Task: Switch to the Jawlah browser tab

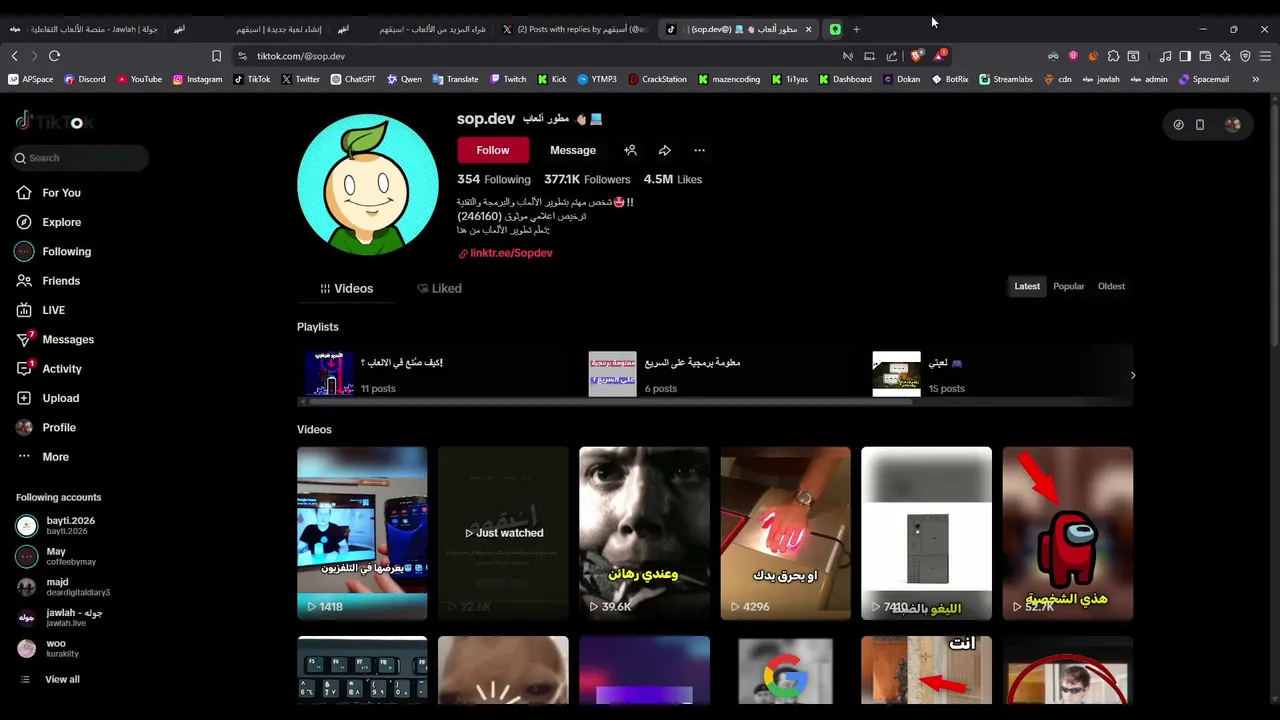Action: (84, 29)
